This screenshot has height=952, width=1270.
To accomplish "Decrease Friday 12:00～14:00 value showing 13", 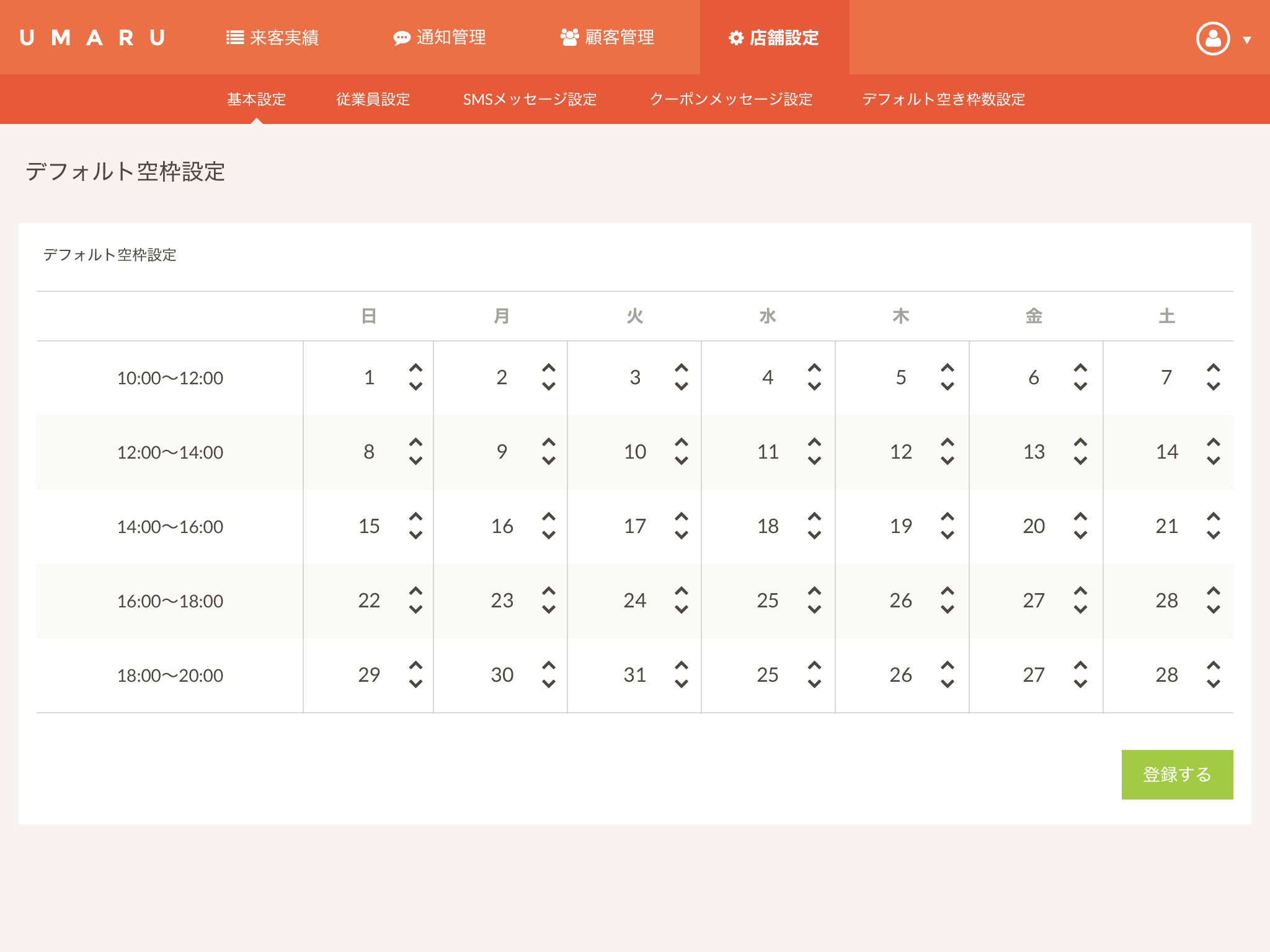I will tap(1080, 461).
